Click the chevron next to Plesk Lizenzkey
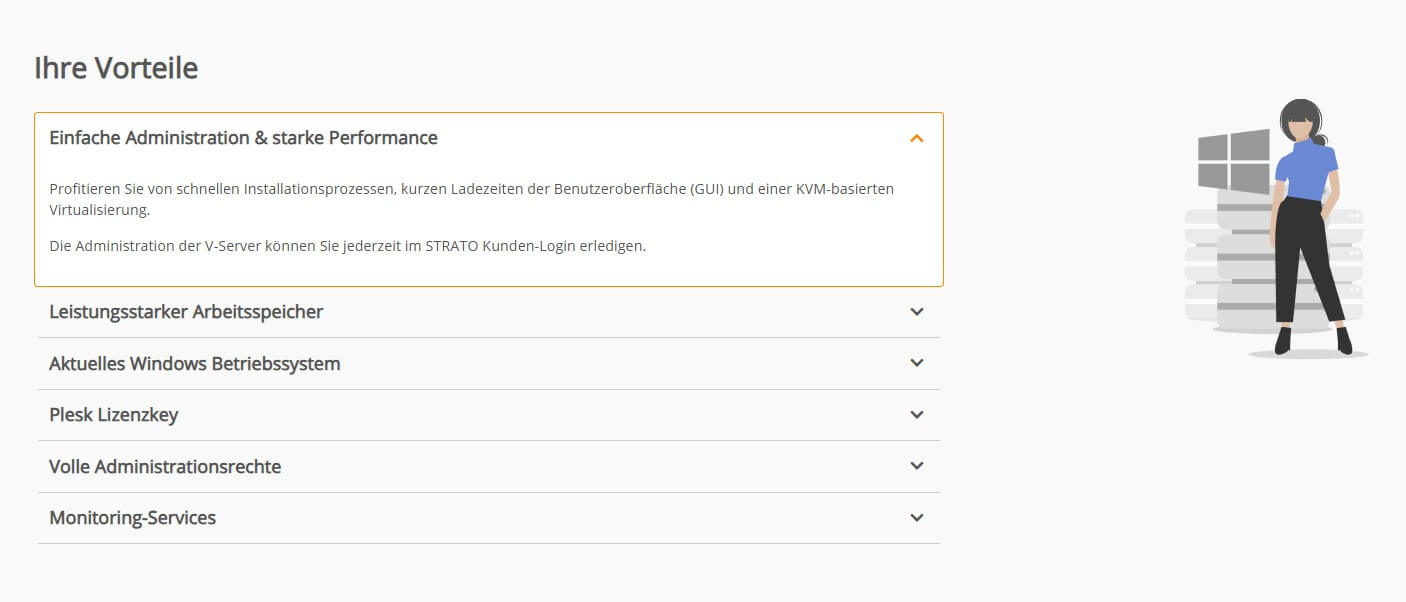 click(916, 414)
